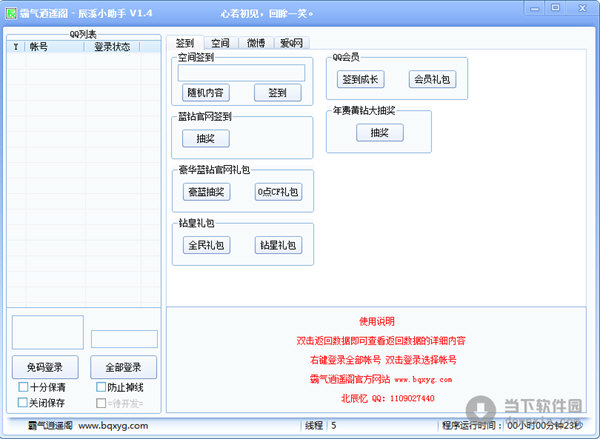Click the 使用说明 heading text
The height and width of the screenshot is (439, 600).
click(377, 321)
